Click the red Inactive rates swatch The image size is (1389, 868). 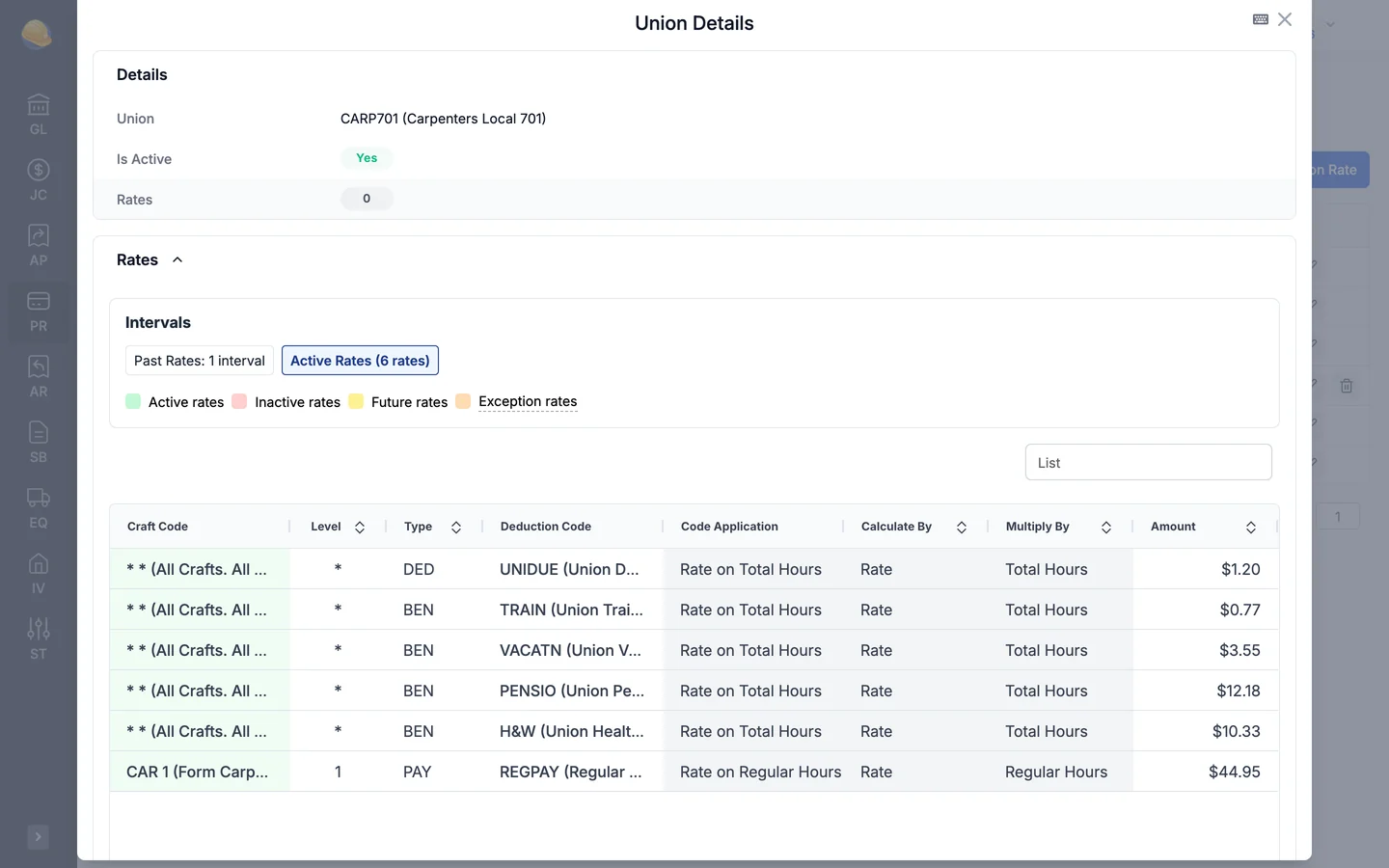pyautogui.click(x=239, y=401)
